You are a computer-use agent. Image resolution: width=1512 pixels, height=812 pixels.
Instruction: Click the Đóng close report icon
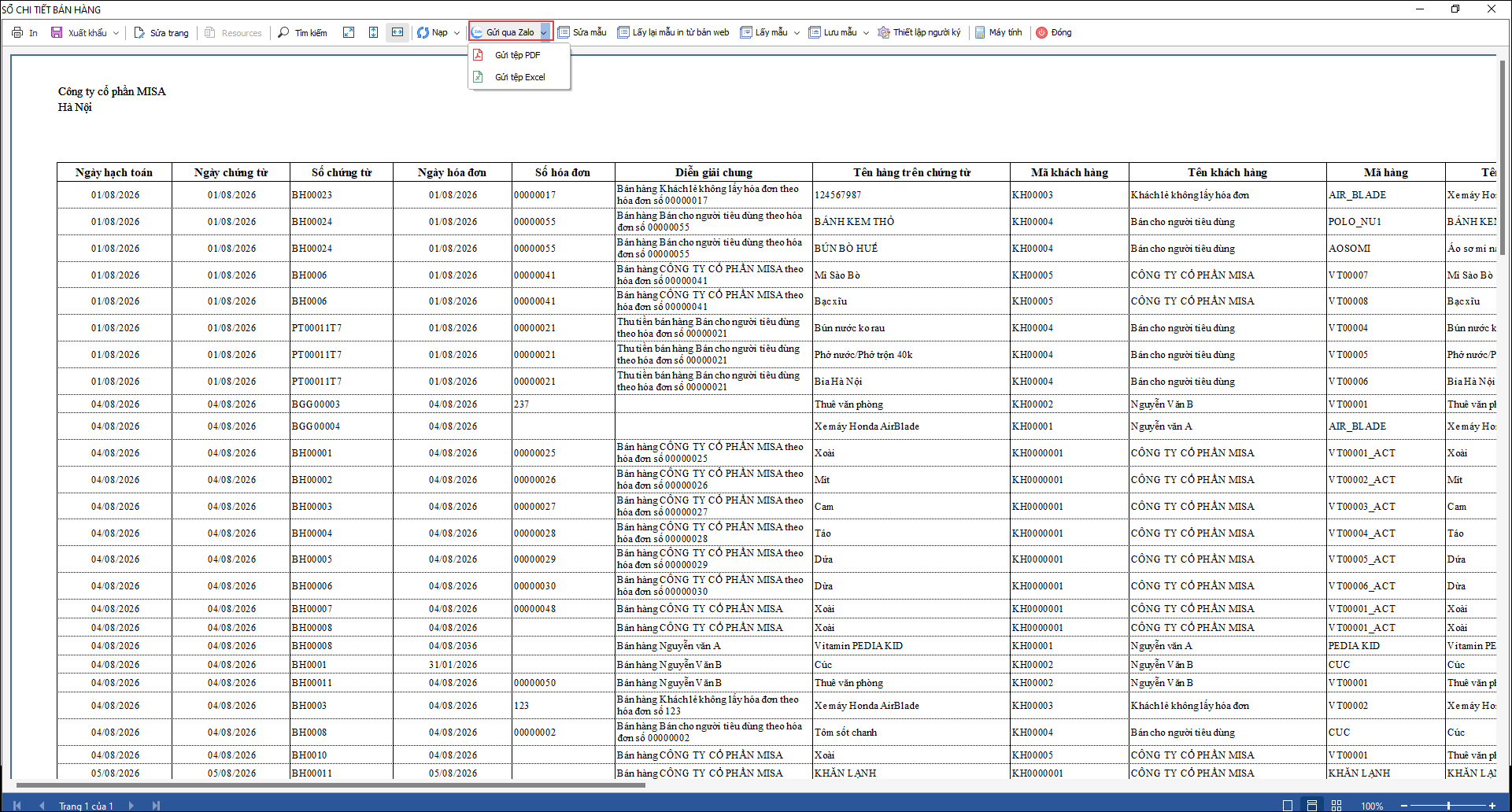[1053, 32]
